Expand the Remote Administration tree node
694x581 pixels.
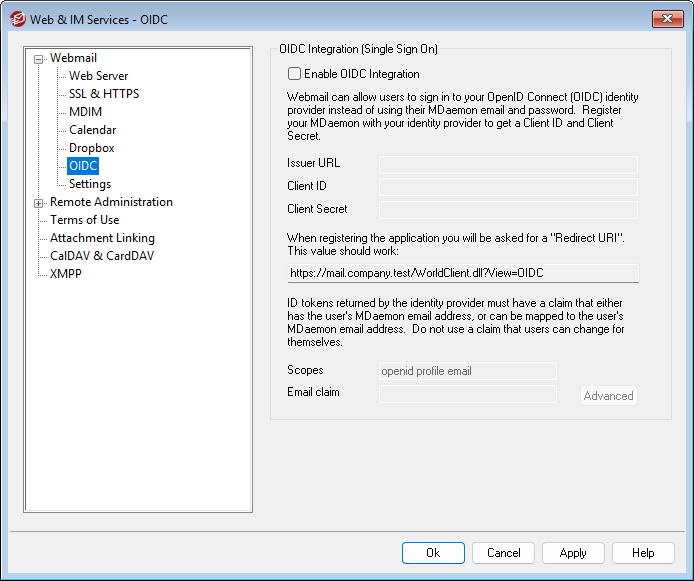pyautogui.click(x=39, y=203)
